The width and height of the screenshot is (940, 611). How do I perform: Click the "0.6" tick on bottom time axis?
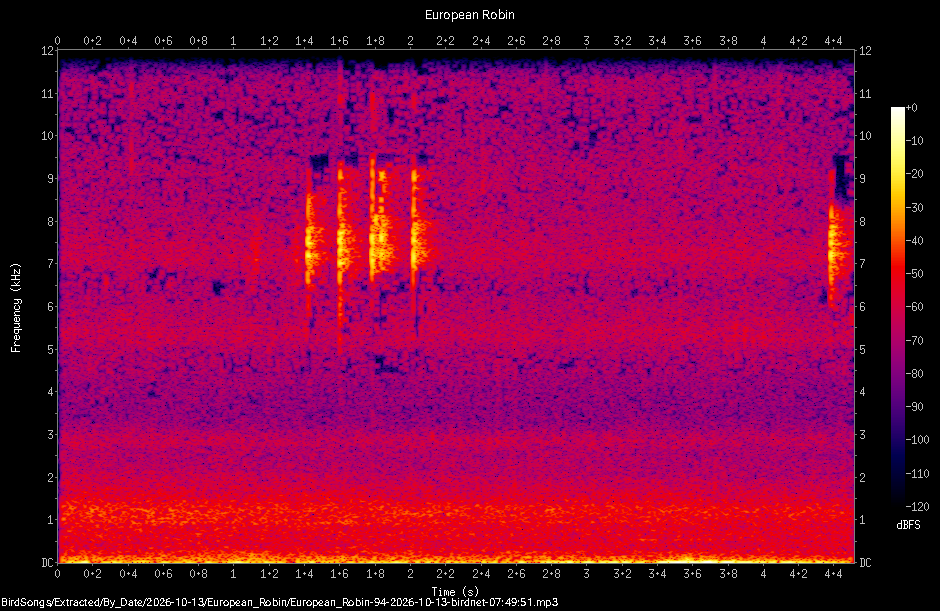point(163,574)
